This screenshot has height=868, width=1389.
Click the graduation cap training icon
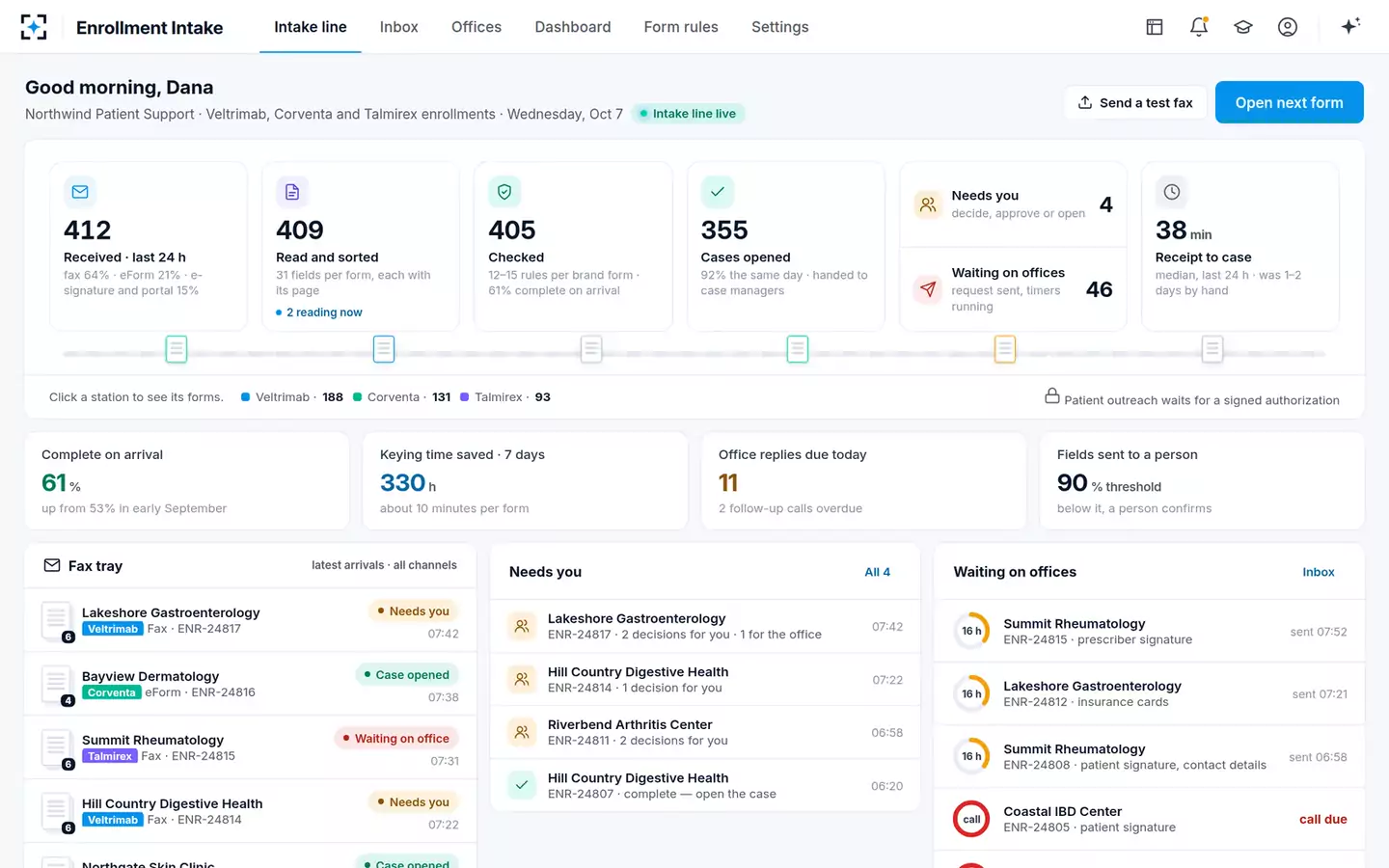1243,27
